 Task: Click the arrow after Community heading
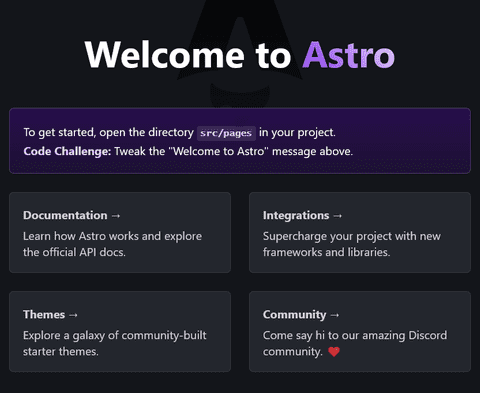[x=335, y=315]
